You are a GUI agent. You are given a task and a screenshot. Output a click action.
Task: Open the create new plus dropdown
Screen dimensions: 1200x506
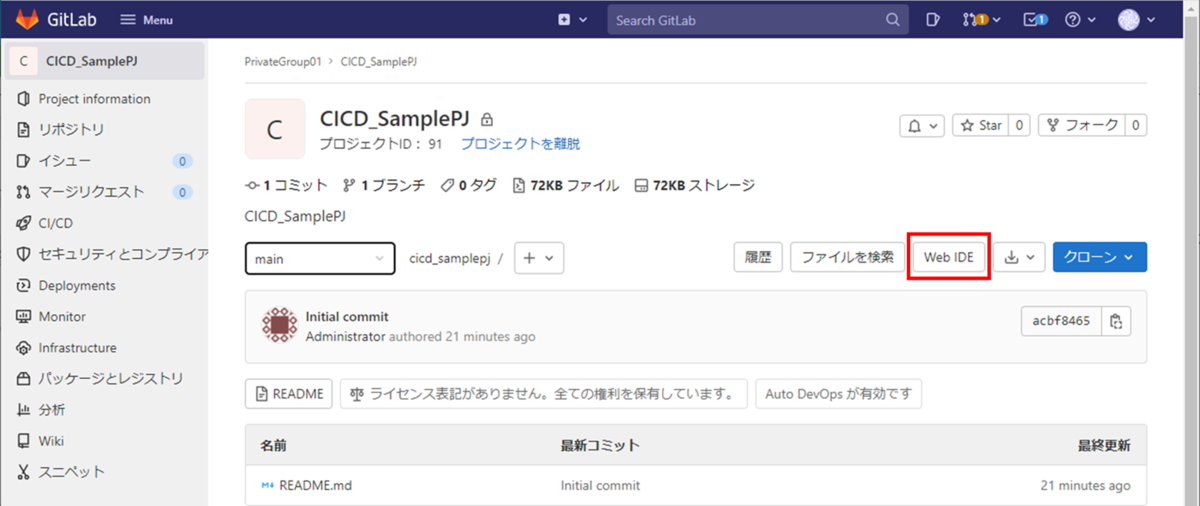(573, 20)
